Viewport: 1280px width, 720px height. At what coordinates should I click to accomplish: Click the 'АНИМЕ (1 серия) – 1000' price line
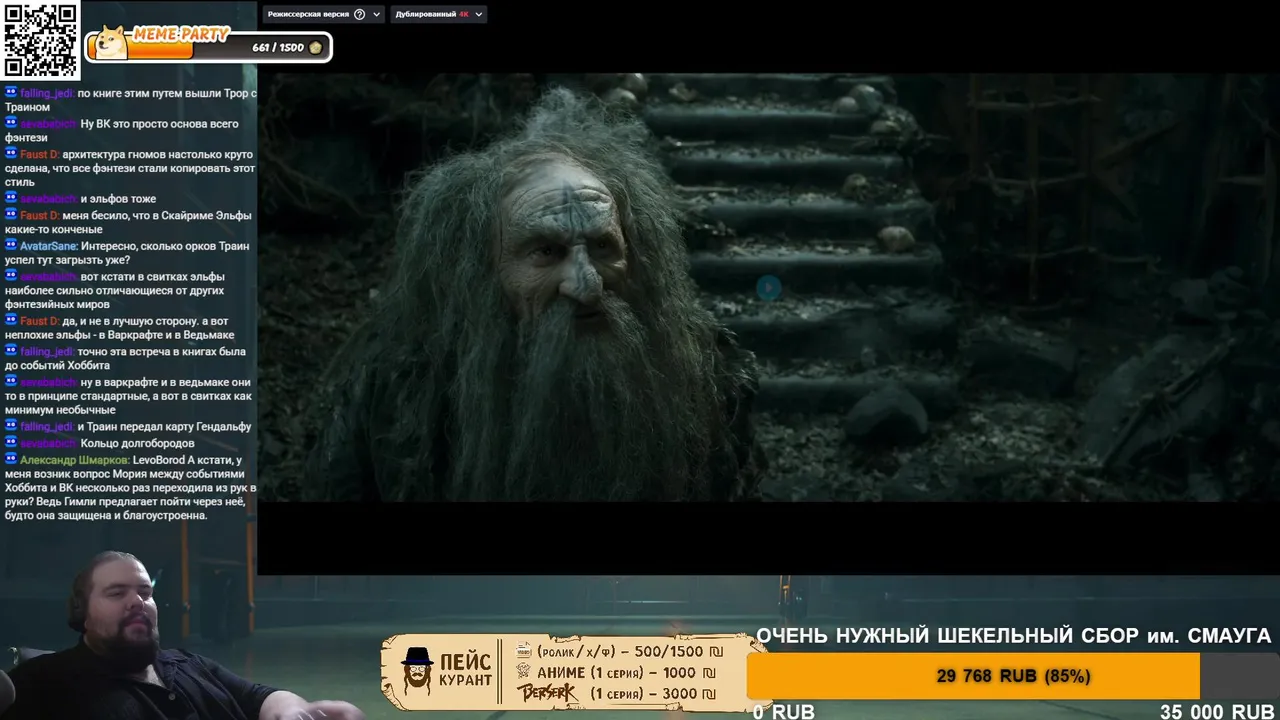click(x=626, y=672)
